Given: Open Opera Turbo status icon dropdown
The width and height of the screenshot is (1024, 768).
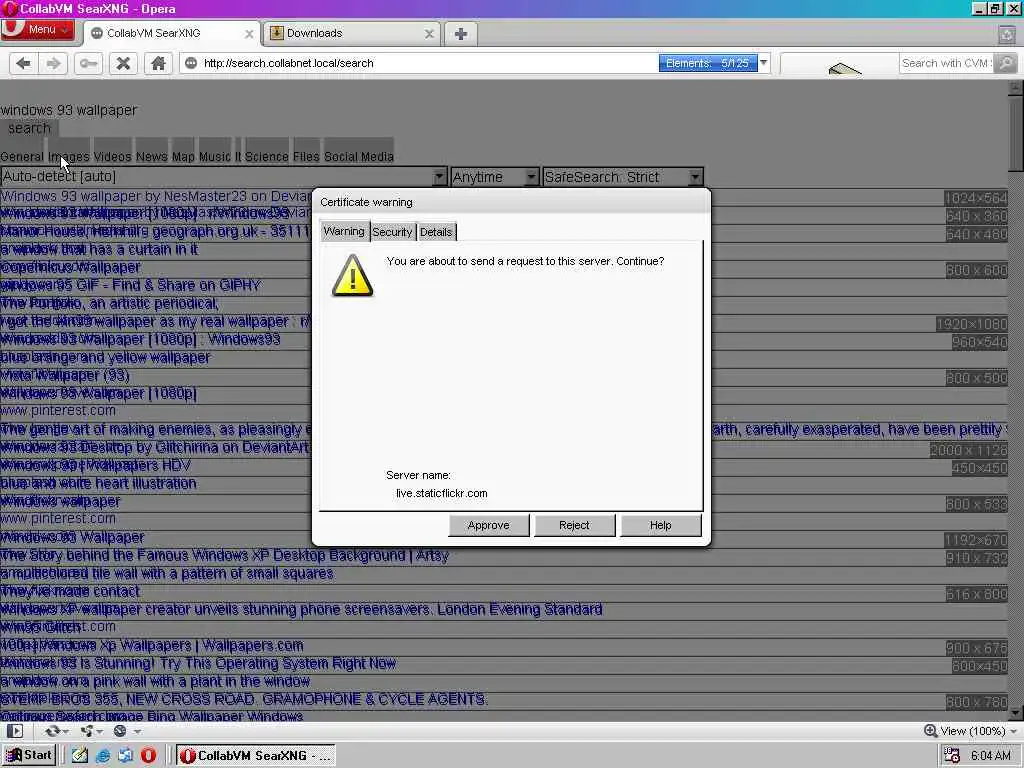Looking at the screenshot, I should [126, 731].
